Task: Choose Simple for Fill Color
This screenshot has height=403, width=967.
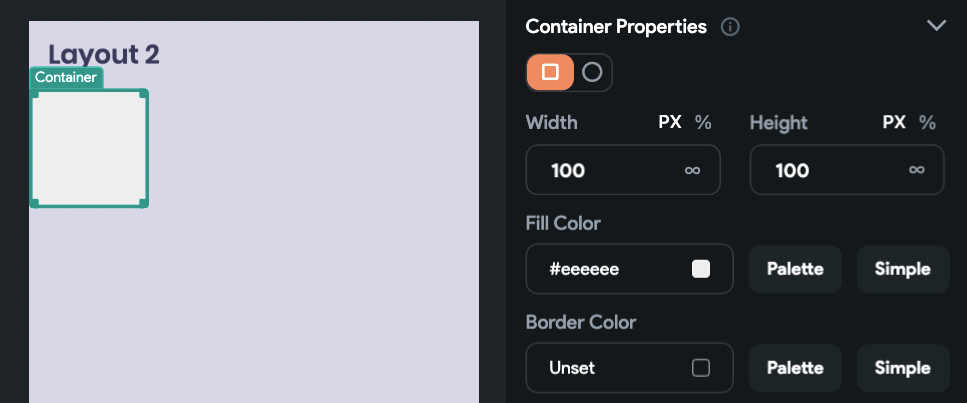Action: tap(903, 269)
